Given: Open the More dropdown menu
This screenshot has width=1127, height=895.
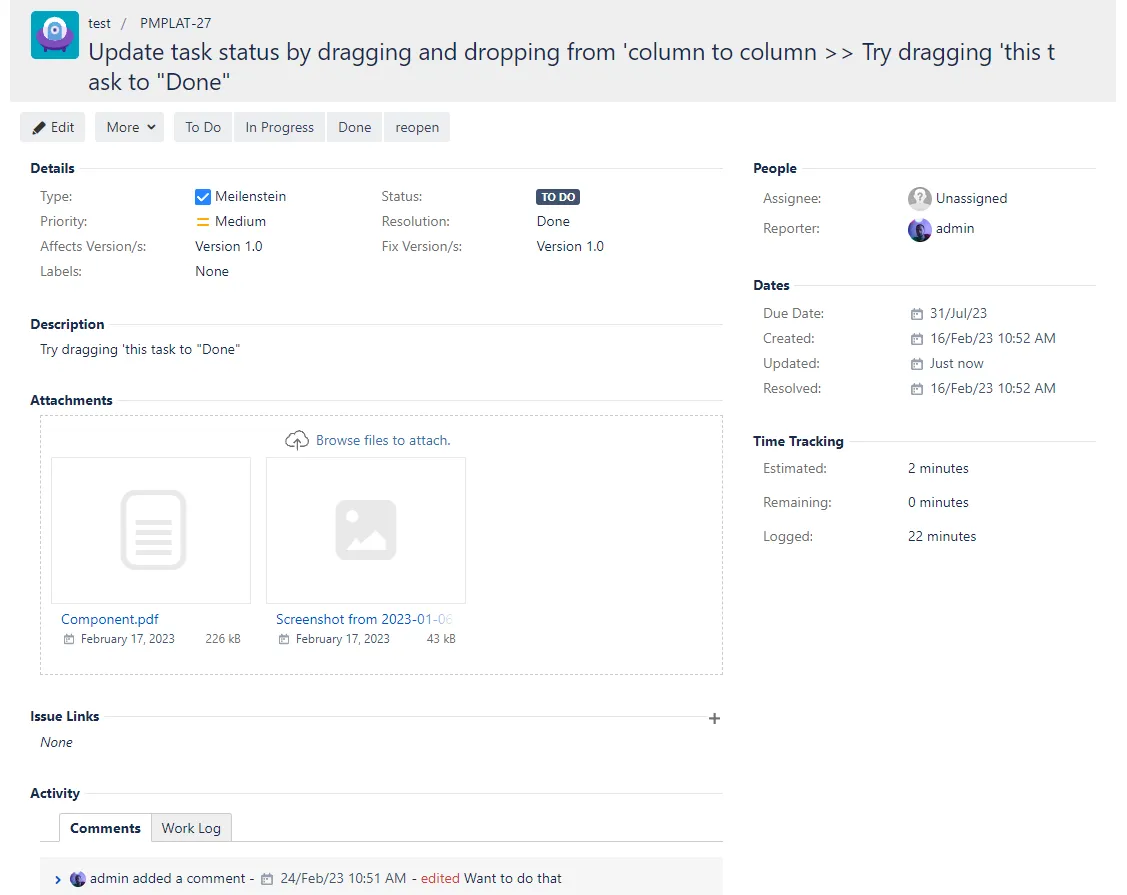Looking at the screenshot, I should [x=129, y=127].
